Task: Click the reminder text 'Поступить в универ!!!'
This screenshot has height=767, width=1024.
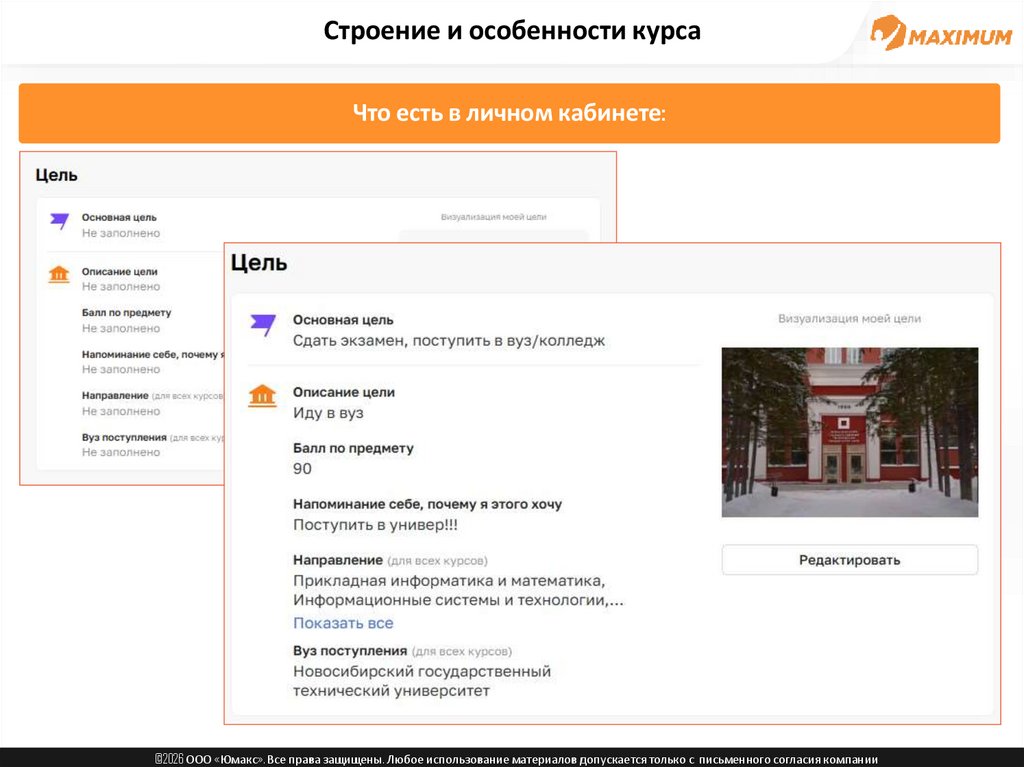Action: click(x=375, y=524)
